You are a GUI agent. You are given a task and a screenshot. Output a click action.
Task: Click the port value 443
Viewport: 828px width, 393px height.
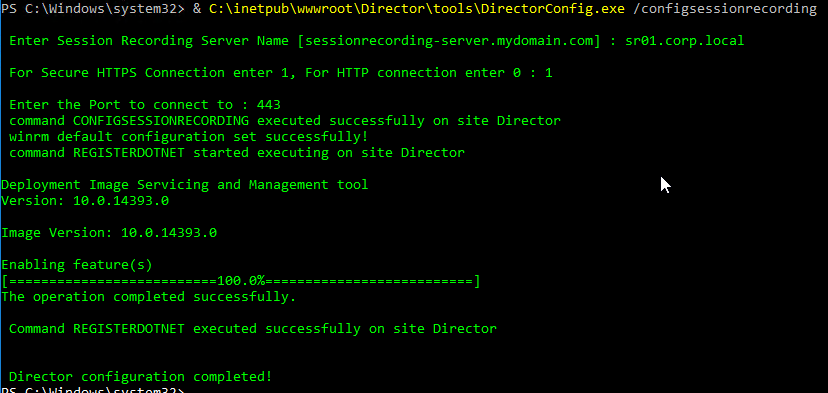click(x=269, y=105)
